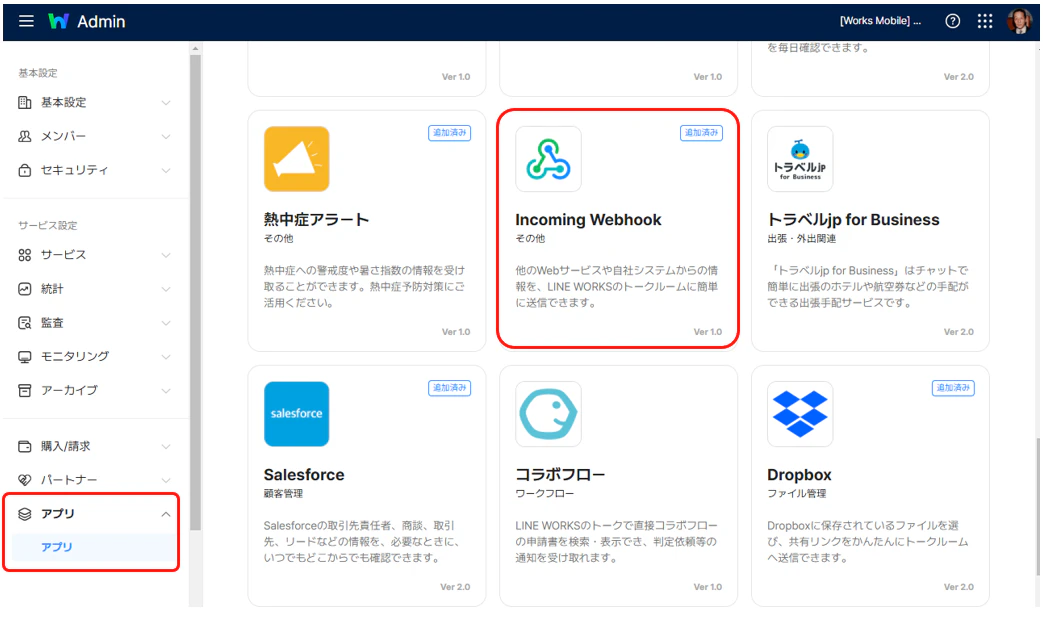
Task: Click the セキュリティ lock icon
Action: point(25,170)
